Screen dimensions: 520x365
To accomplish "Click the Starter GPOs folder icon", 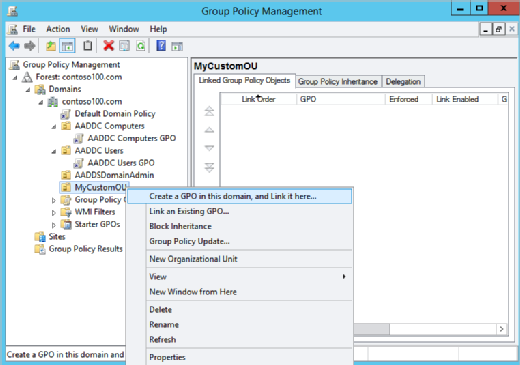I will coord(66,224).
